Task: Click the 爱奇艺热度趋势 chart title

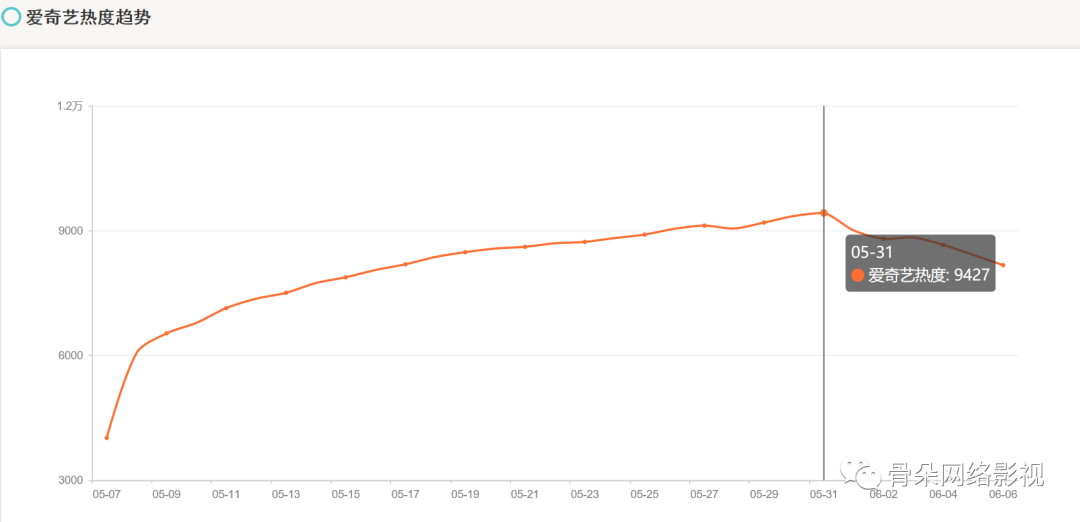Action: coord(88,17)
